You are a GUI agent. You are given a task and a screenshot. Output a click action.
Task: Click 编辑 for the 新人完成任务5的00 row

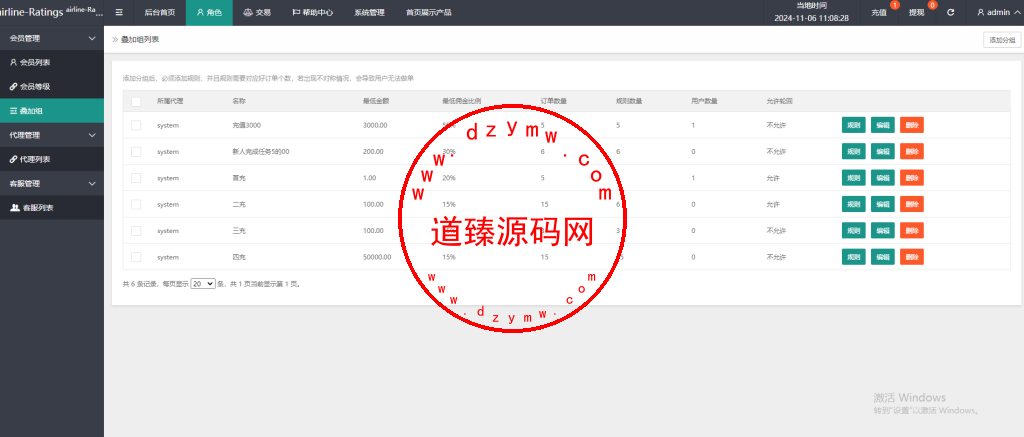882,152
